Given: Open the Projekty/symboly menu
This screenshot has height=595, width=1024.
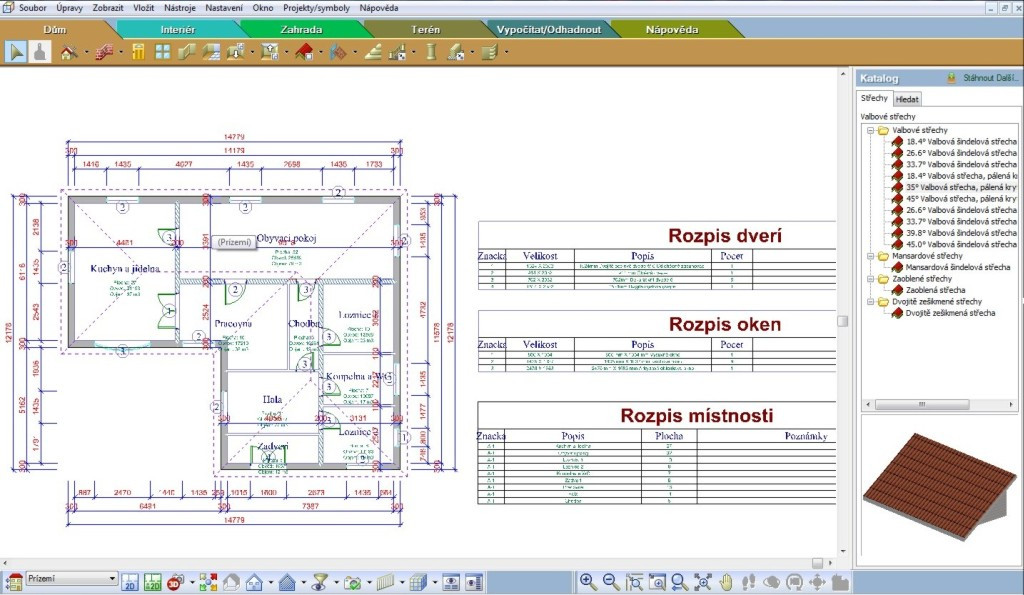Looking at the screenshot, I should click(x=316, y=8).
